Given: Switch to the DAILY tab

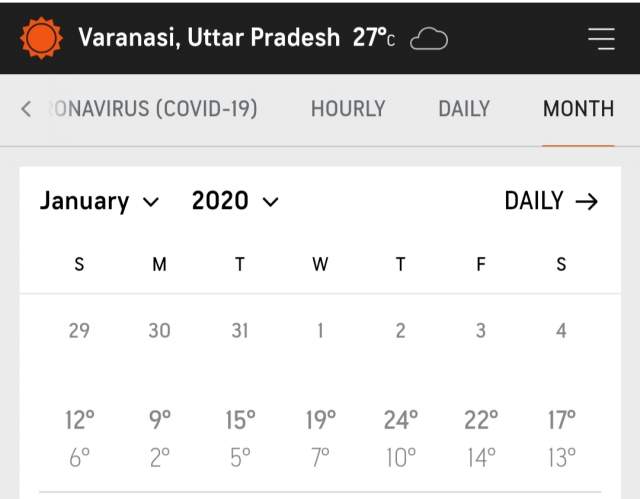Looking at the screenshot, I should coord(464,108).
